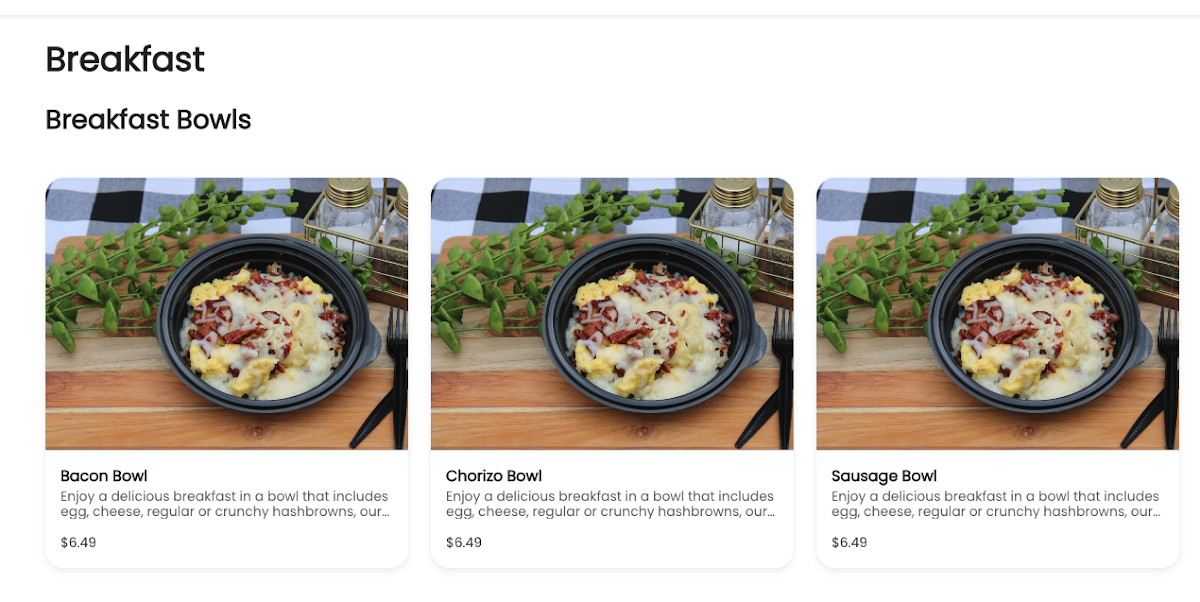Click the Chorizo Bowl title
Screen dimensions: 1200x602
[494, 476]
